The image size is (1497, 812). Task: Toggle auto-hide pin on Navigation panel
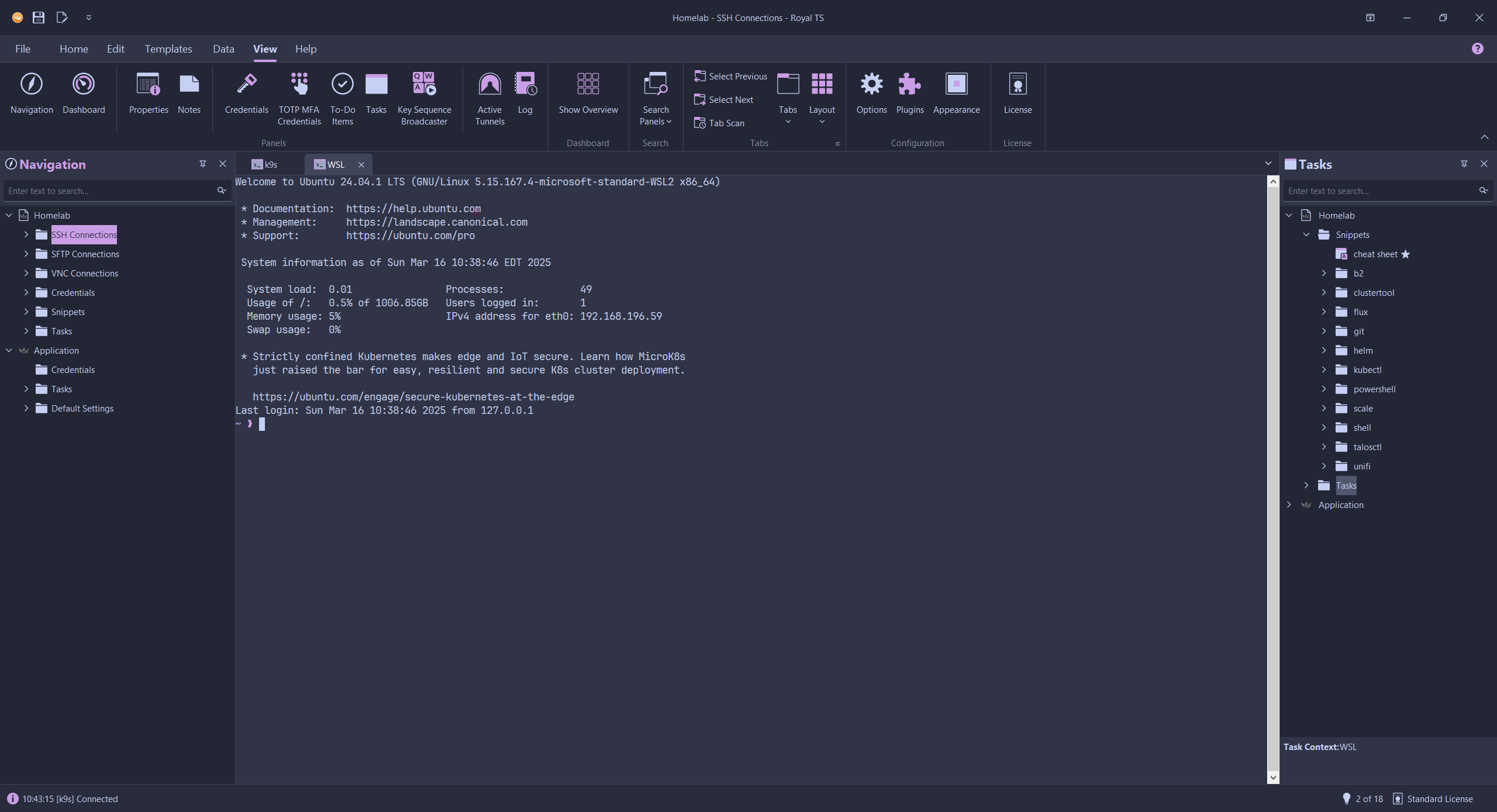coord(203,164)
